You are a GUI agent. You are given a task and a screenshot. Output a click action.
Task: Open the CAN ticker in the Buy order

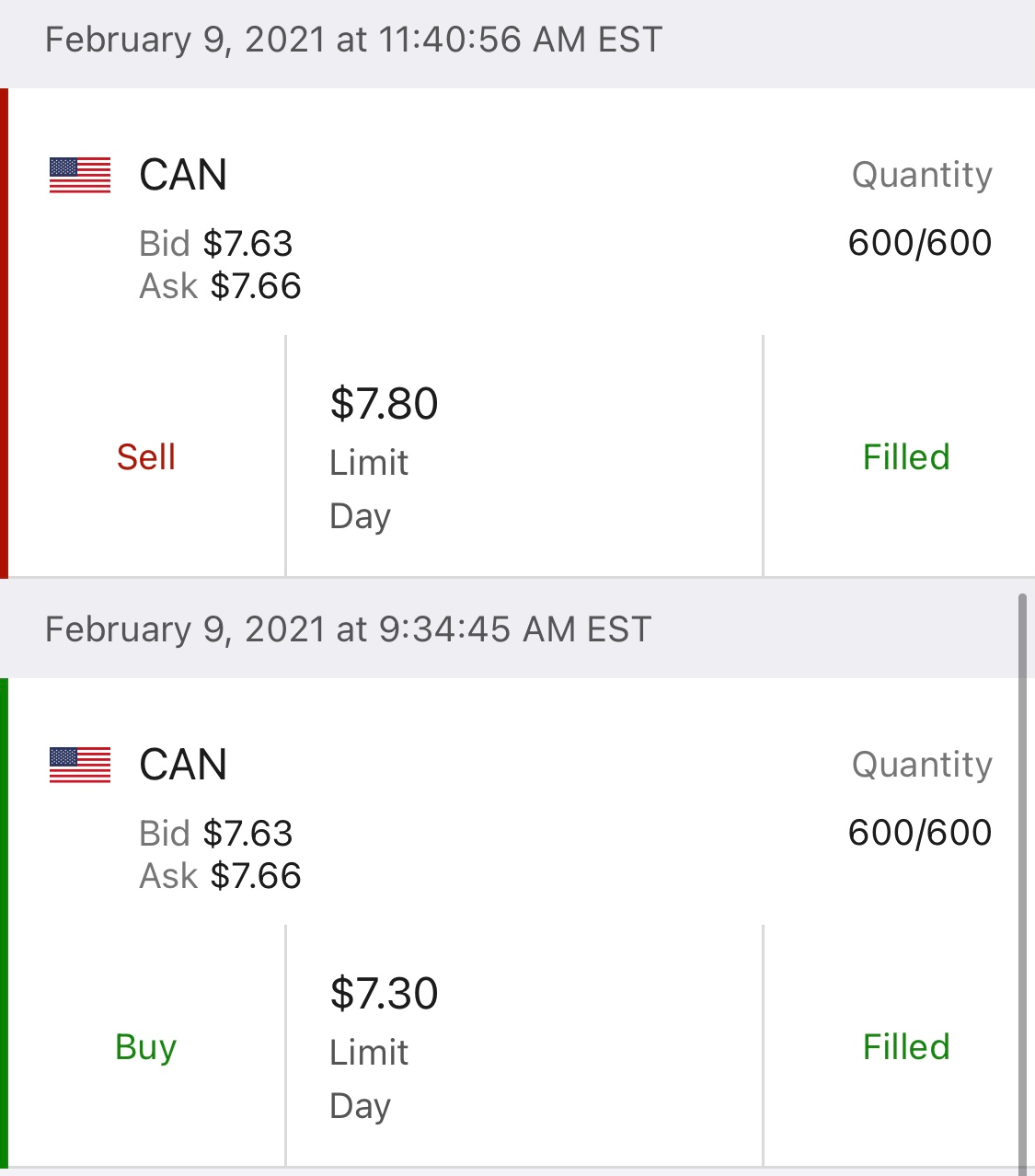pyautogui.click(x=183, y=765)
